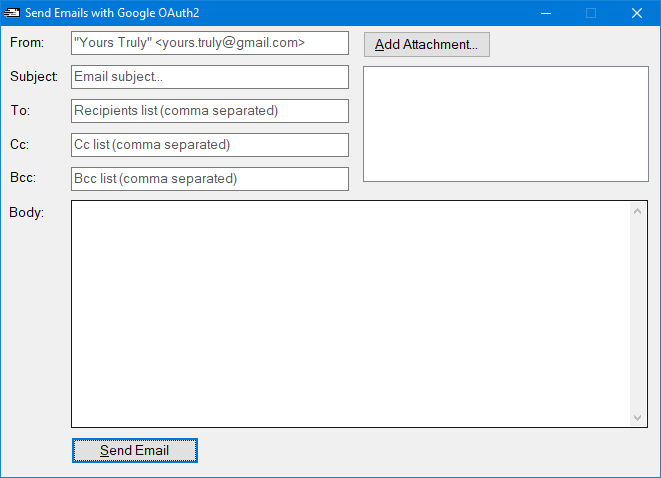Screen dimensions: 661x478
Task: Click the Body scrollbar up arrow
Action: 638,210
